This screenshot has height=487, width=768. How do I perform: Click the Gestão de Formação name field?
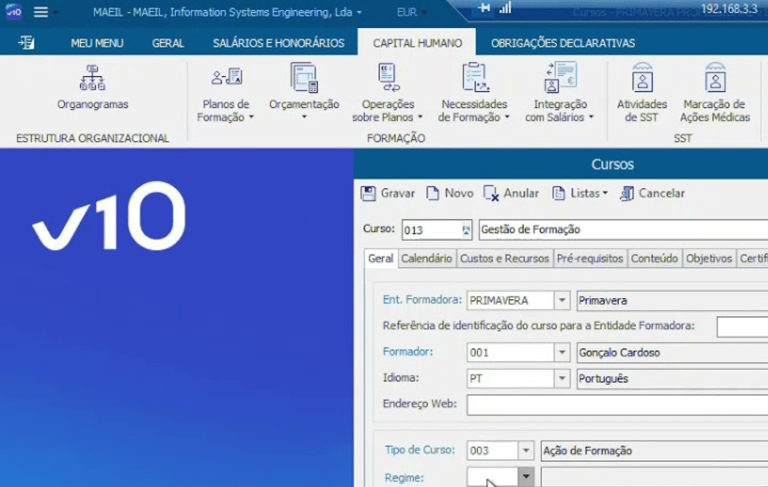pyautogui.click(x=623, y=229)
